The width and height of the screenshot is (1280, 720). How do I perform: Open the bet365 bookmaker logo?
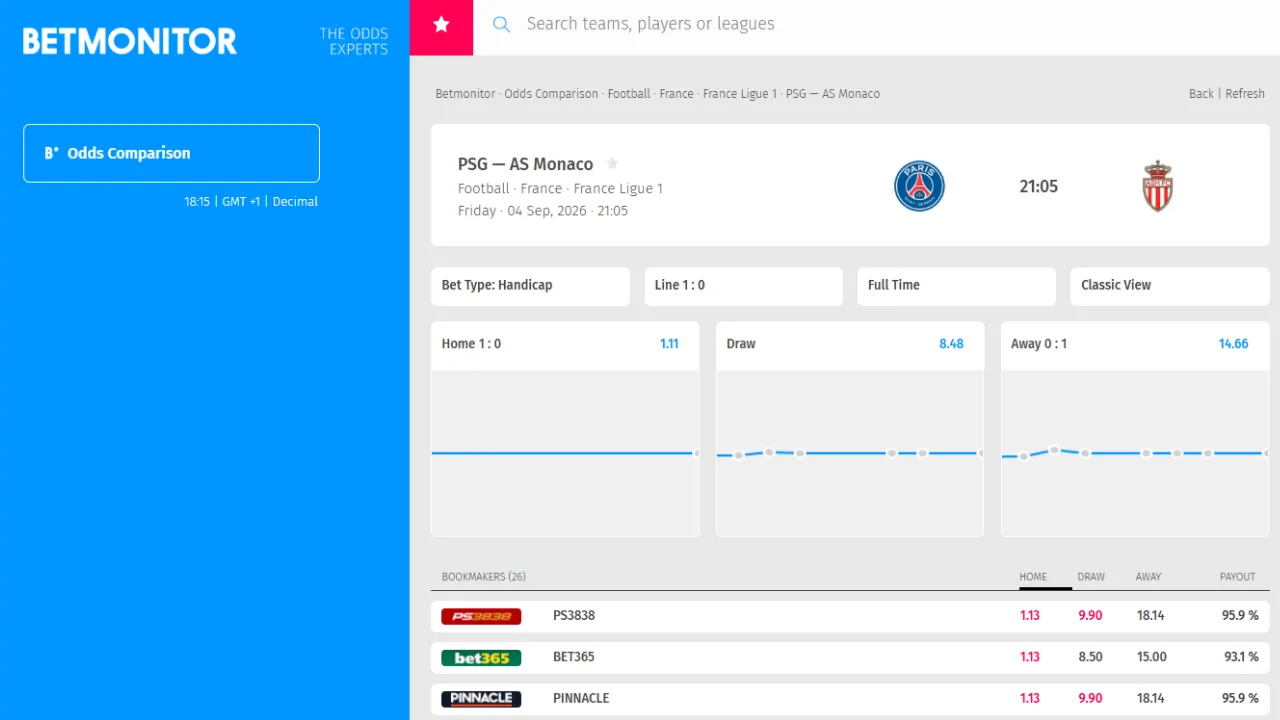[481, 657]
